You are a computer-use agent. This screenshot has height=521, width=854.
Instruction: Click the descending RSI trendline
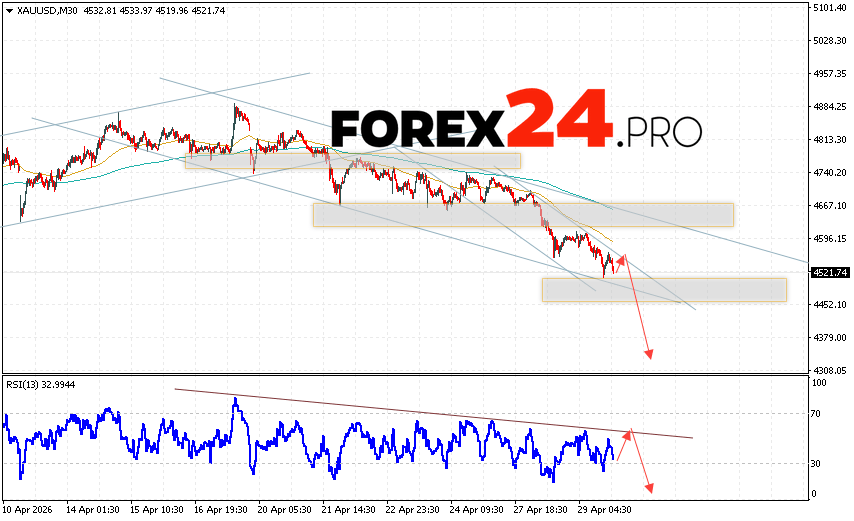pos(430,413)
